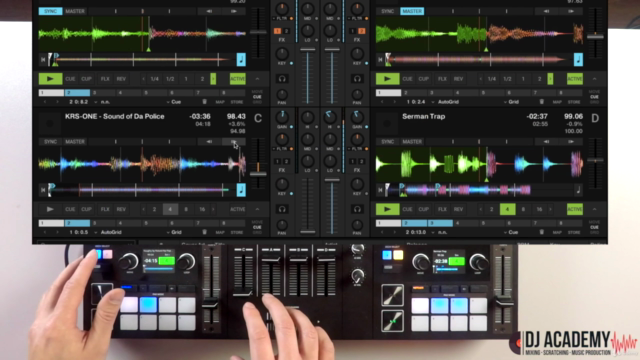Enable SYNC on Deck C
Screen dimensions: 640x360
(50, 142)
